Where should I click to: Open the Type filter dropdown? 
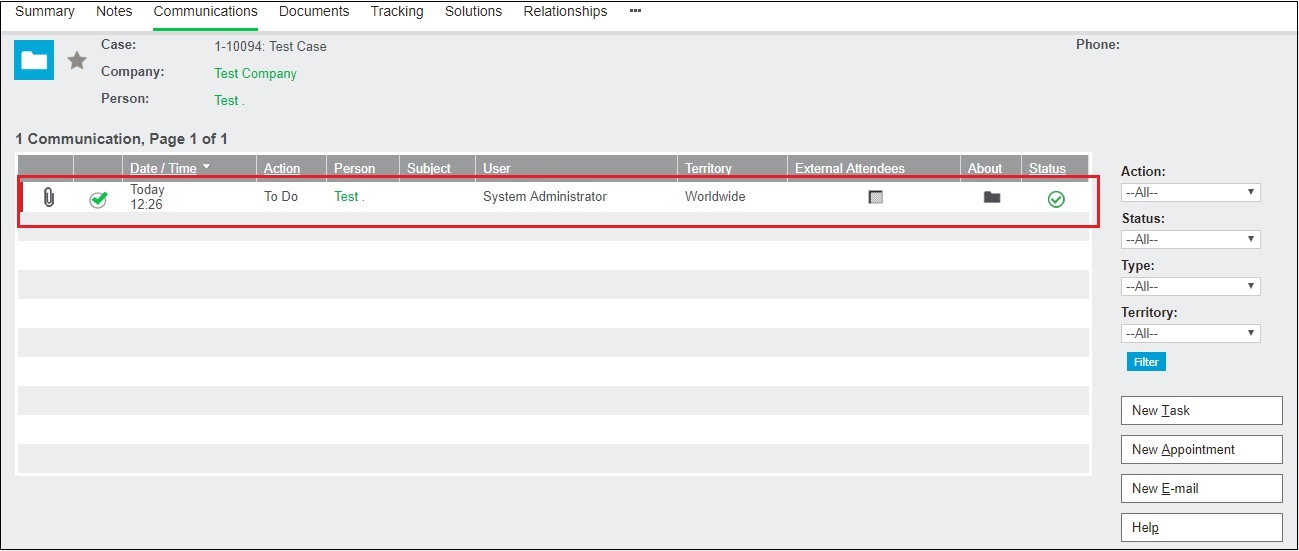click(1190, 286)
